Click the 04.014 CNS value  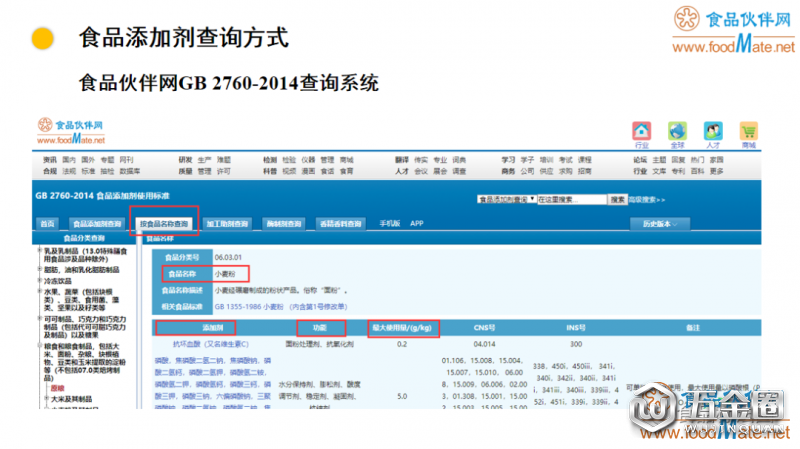click(x=484, y=344)
